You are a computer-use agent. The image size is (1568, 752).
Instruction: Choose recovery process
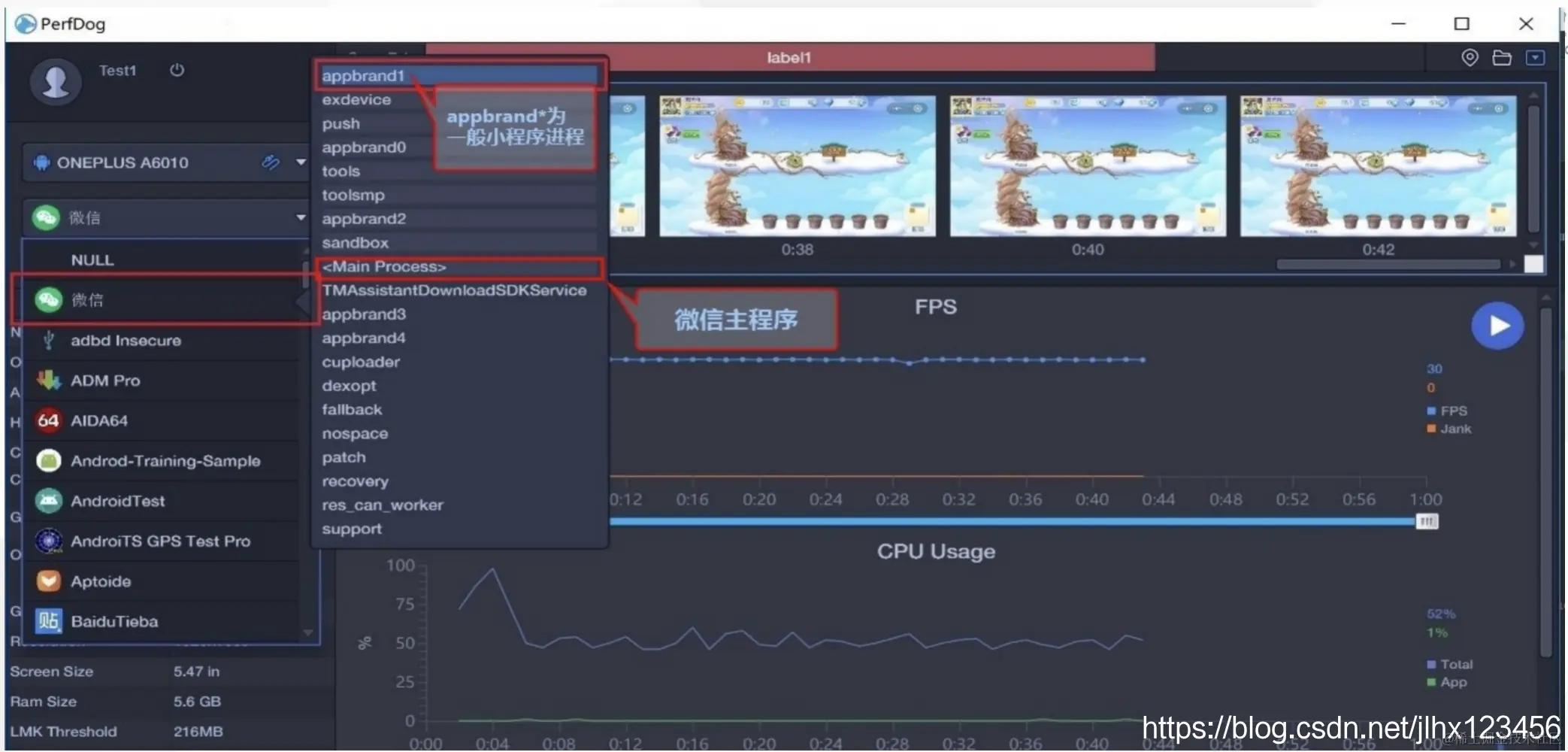(459, 481)
